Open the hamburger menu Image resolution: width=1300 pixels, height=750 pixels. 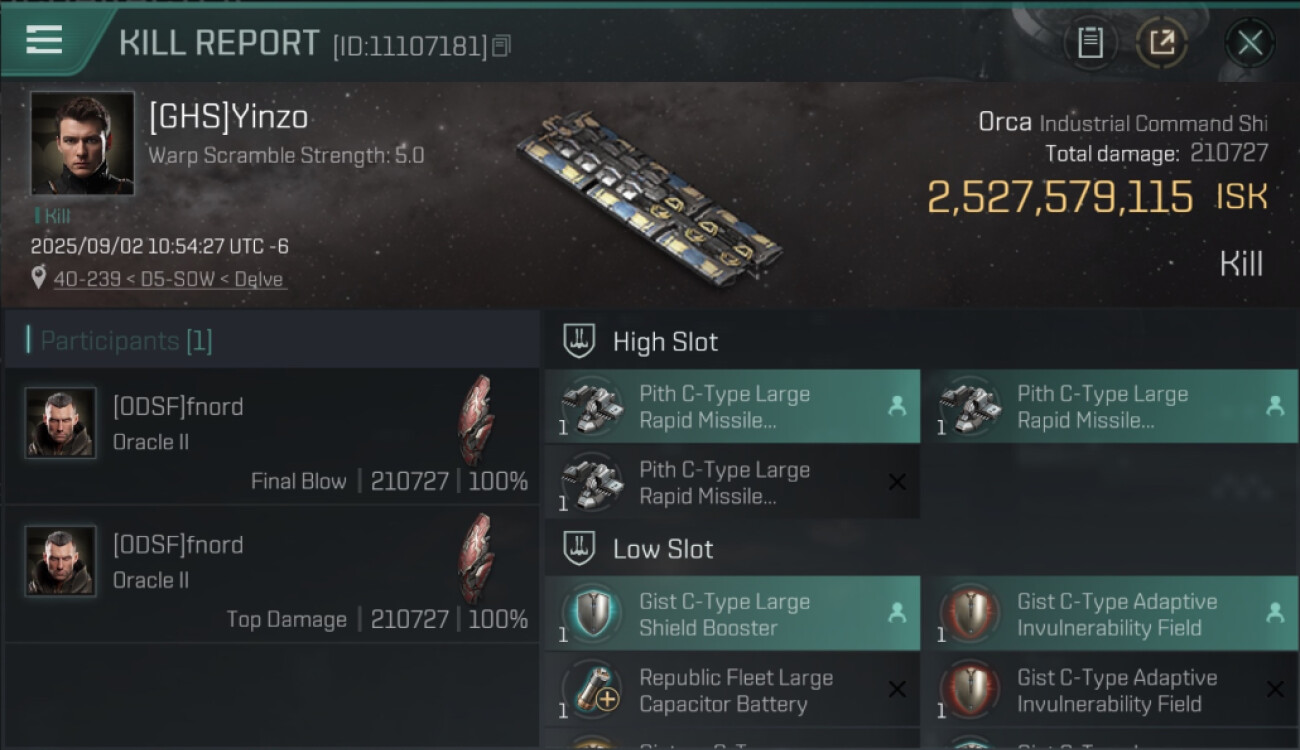pos(44,41)
